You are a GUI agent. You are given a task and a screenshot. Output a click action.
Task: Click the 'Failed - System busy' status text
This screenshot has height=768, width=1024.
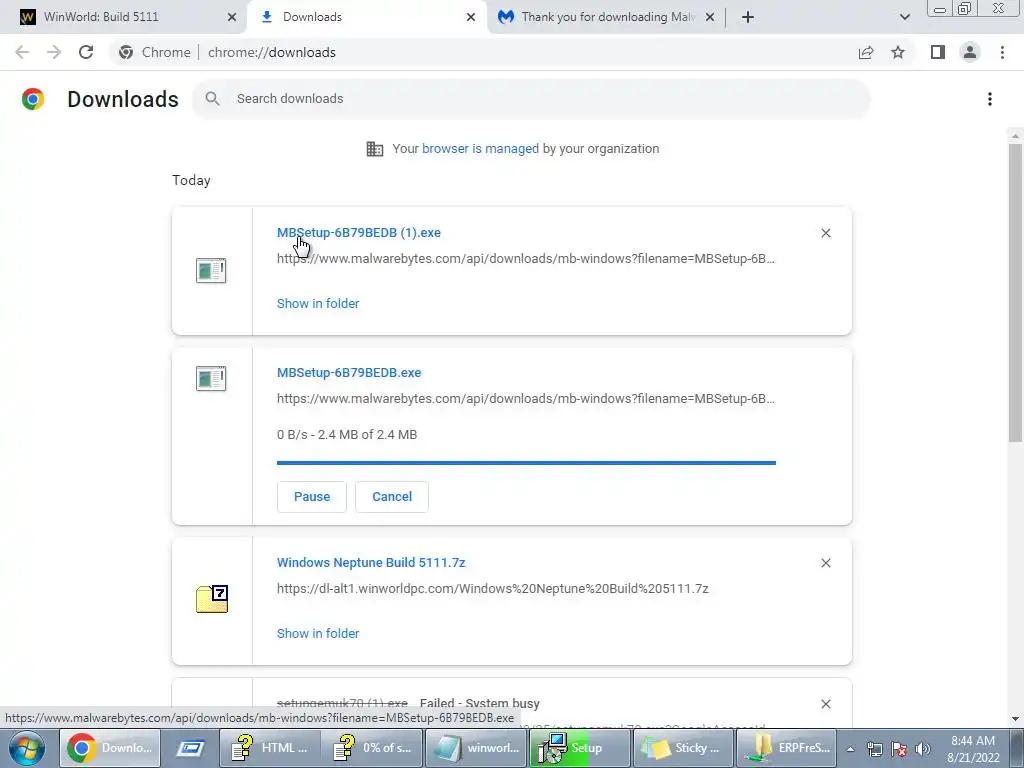click(479, 703)
